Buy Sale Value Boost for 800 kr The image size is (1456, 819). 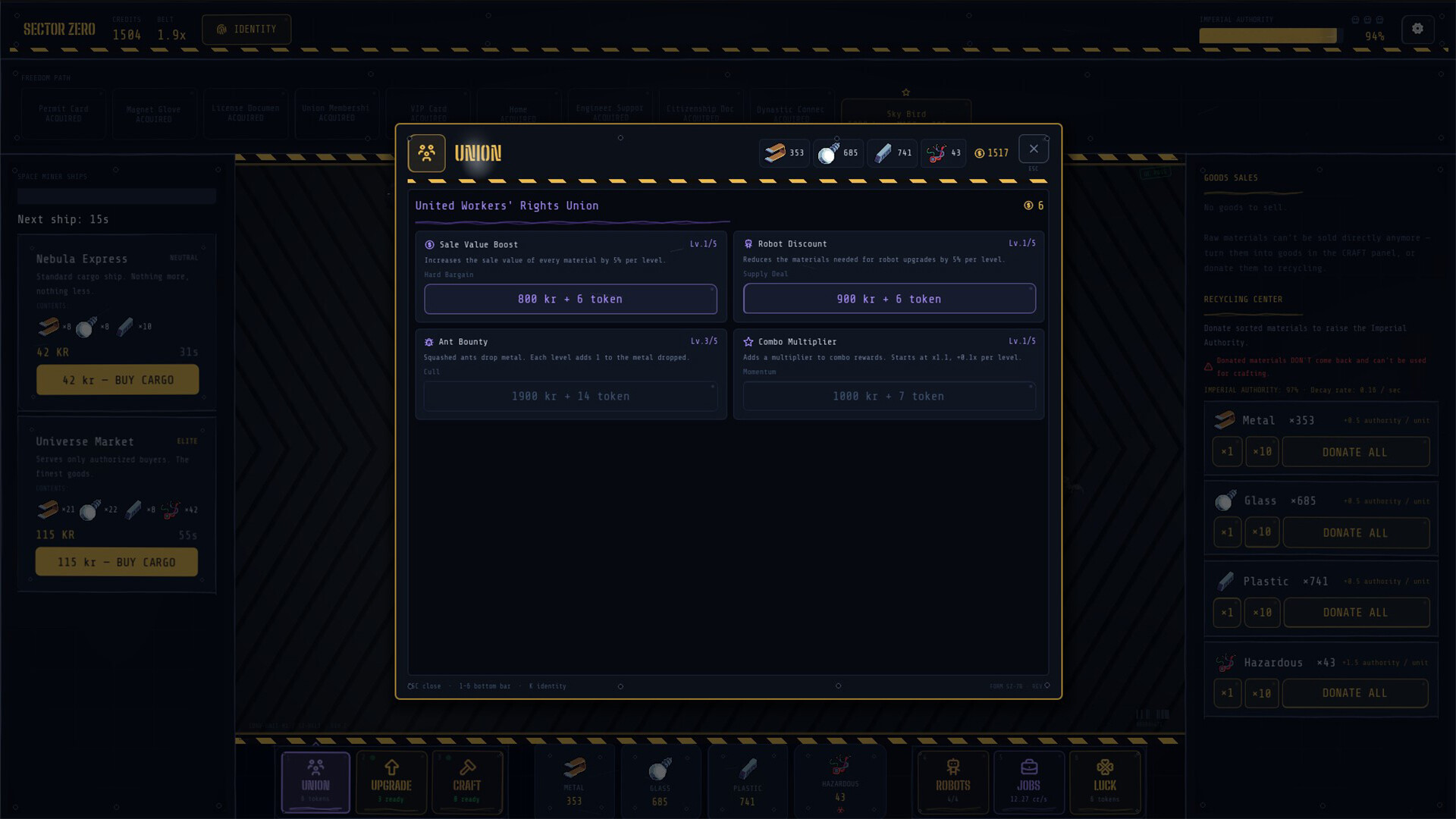click(570, 300)
